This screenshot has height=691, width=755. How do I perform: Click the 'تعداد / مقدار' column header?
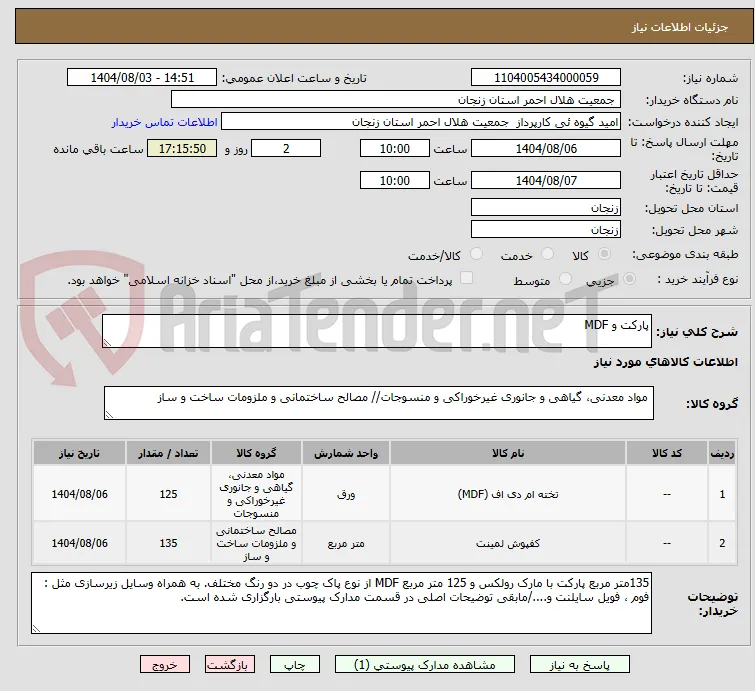pyautogui.click(x=168, y=453)
